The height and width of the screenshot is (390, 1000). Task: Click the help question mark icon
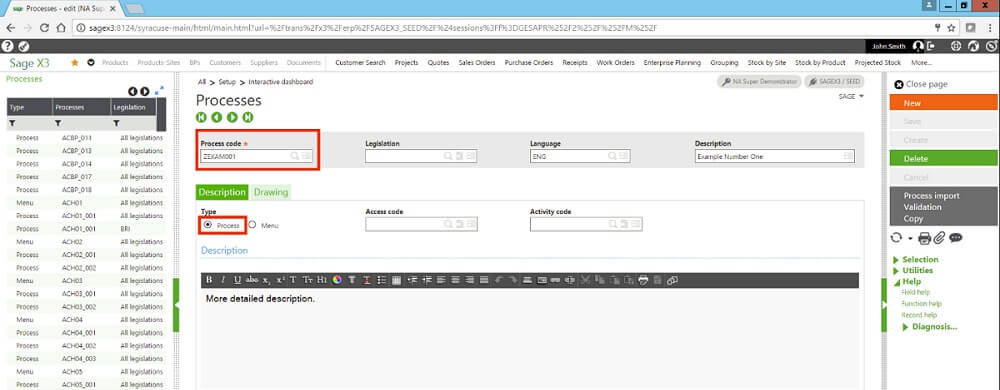7,46
